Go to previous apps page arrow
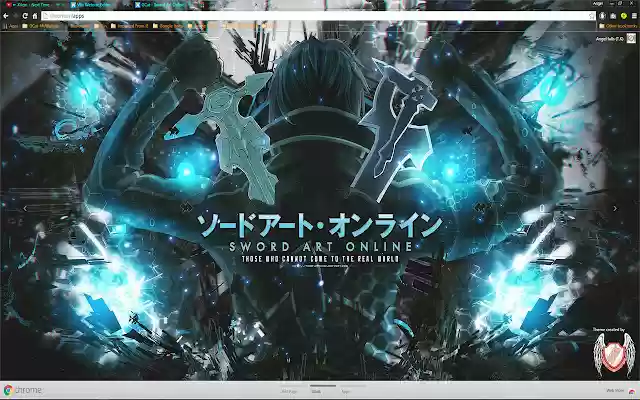The image size is (640, 400). (25, 209)
